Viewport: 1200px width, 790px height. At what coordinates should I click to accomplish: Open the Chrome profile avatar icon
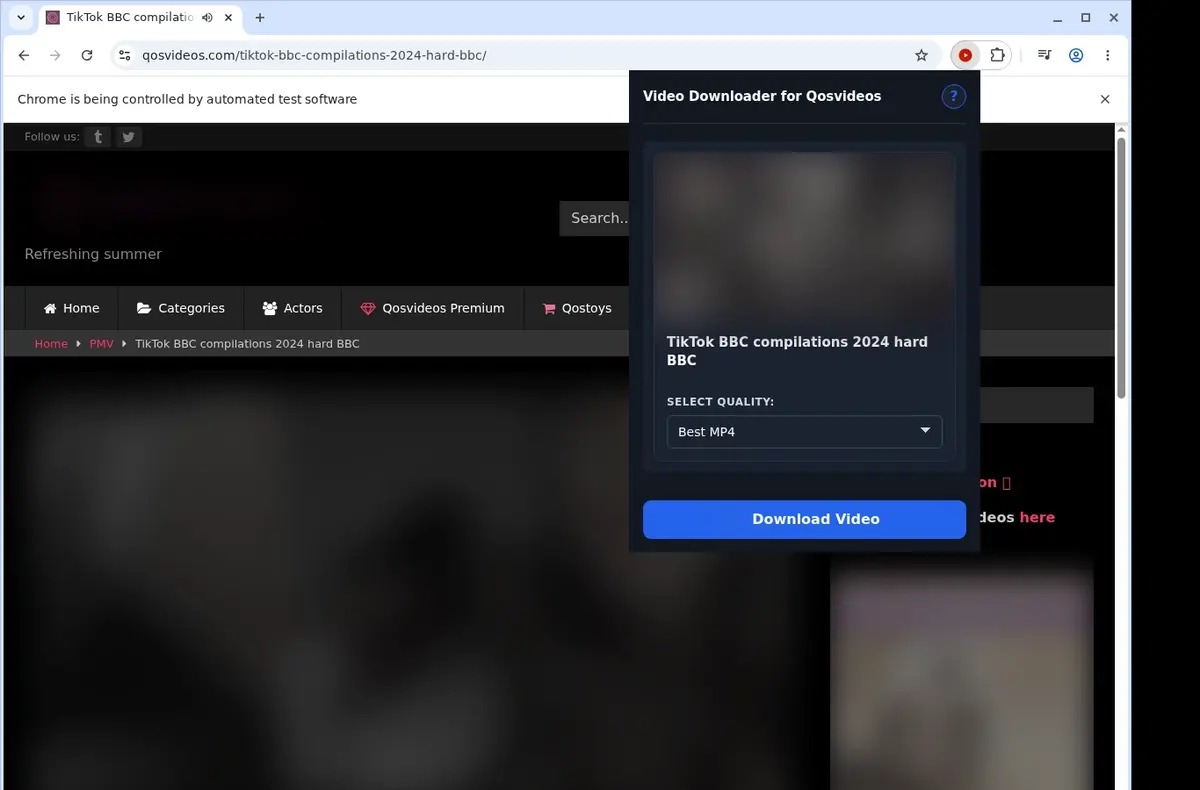[1076, 56]
